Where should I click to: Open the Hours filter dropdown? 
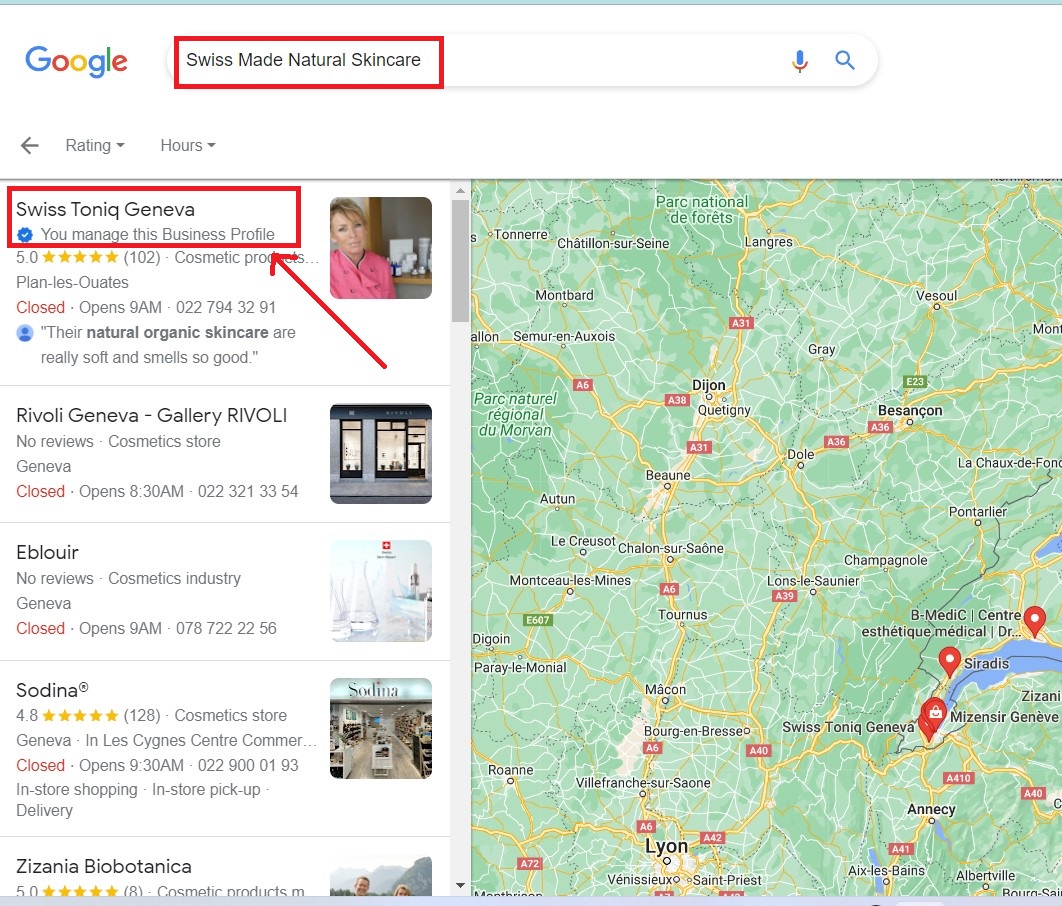click(188, 145)
